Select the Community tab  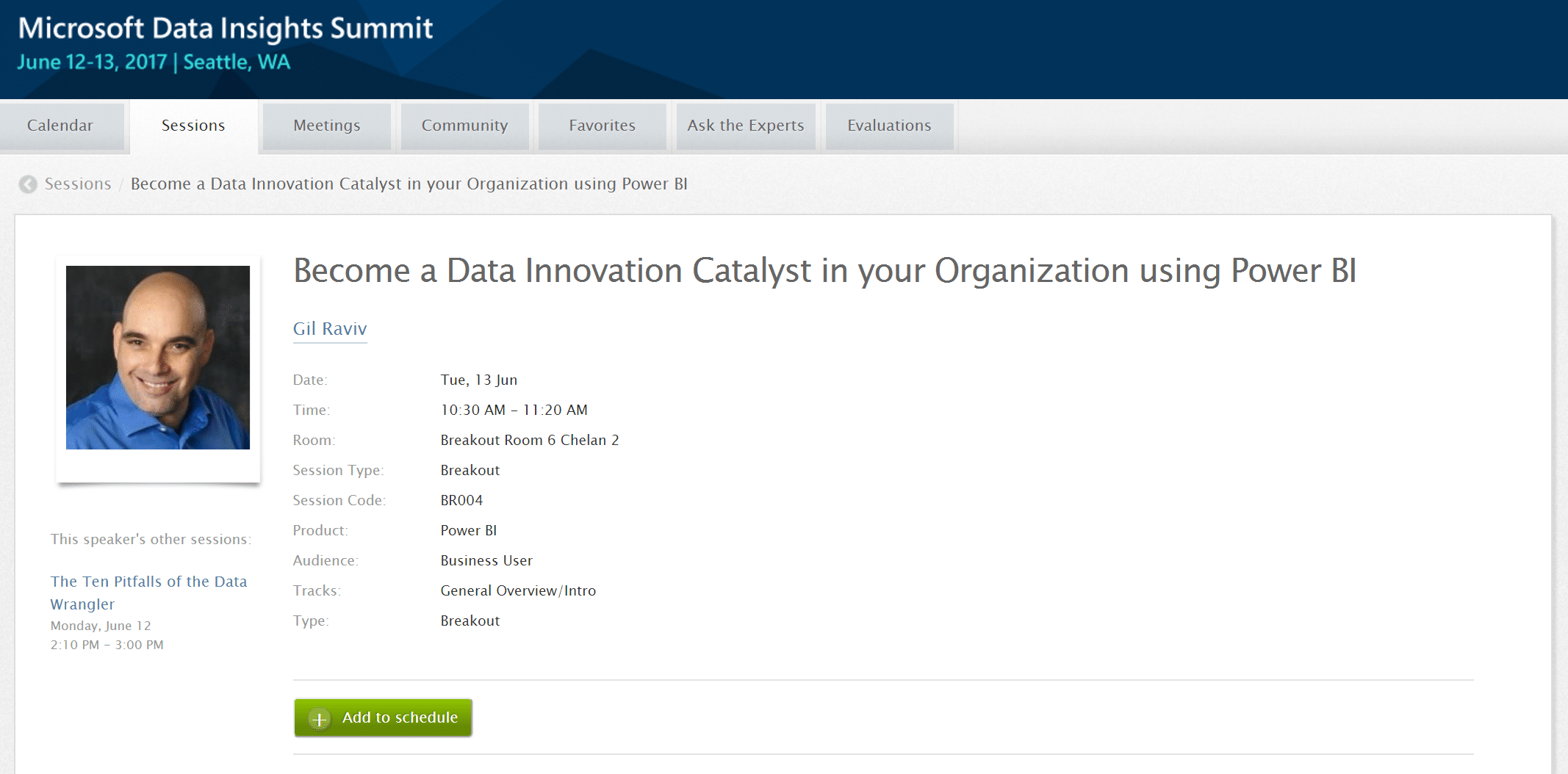click(x=464, y=126)
